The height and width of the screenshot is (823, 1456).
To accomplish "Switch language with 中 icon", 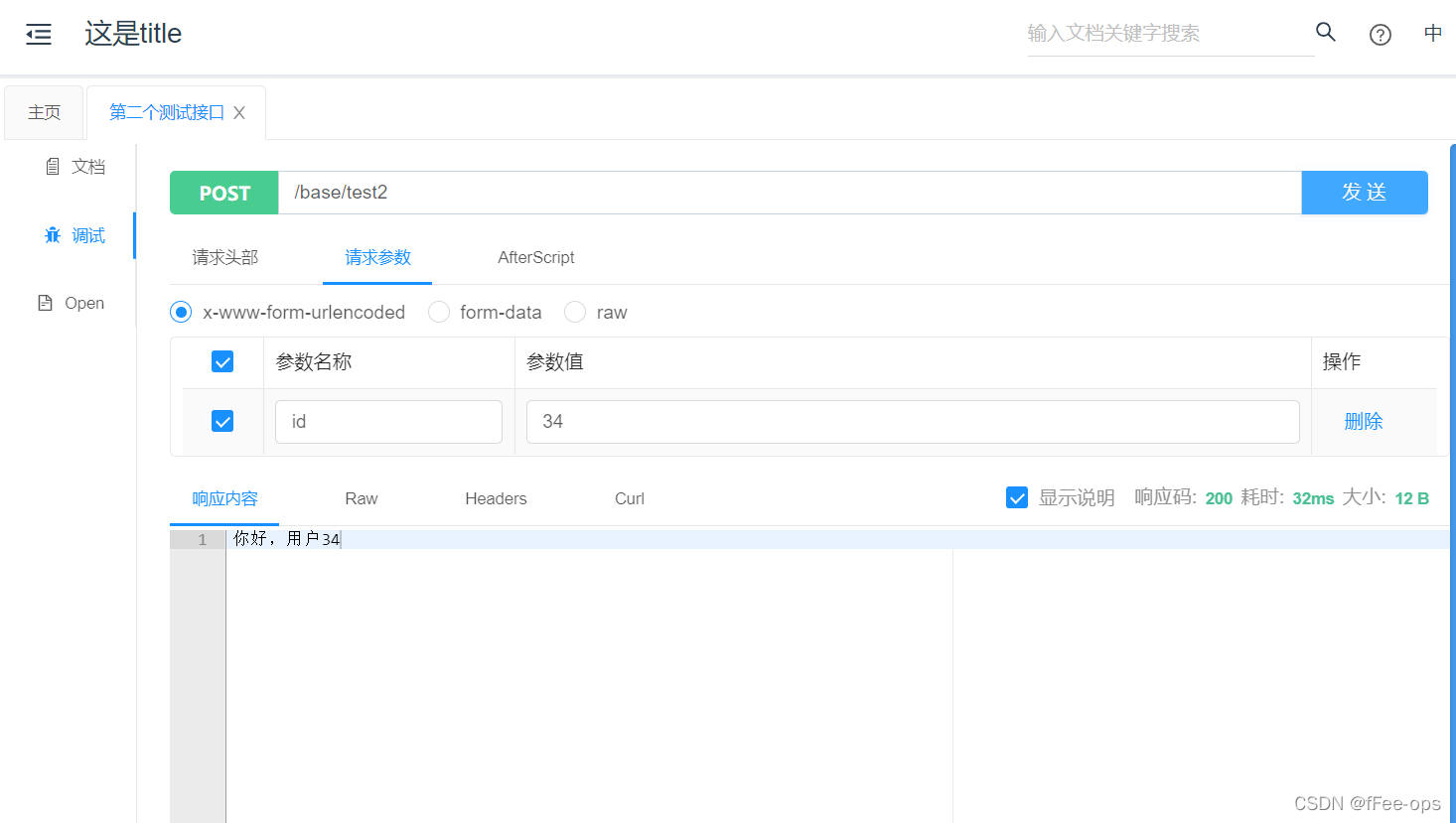I will point(1433,33).
